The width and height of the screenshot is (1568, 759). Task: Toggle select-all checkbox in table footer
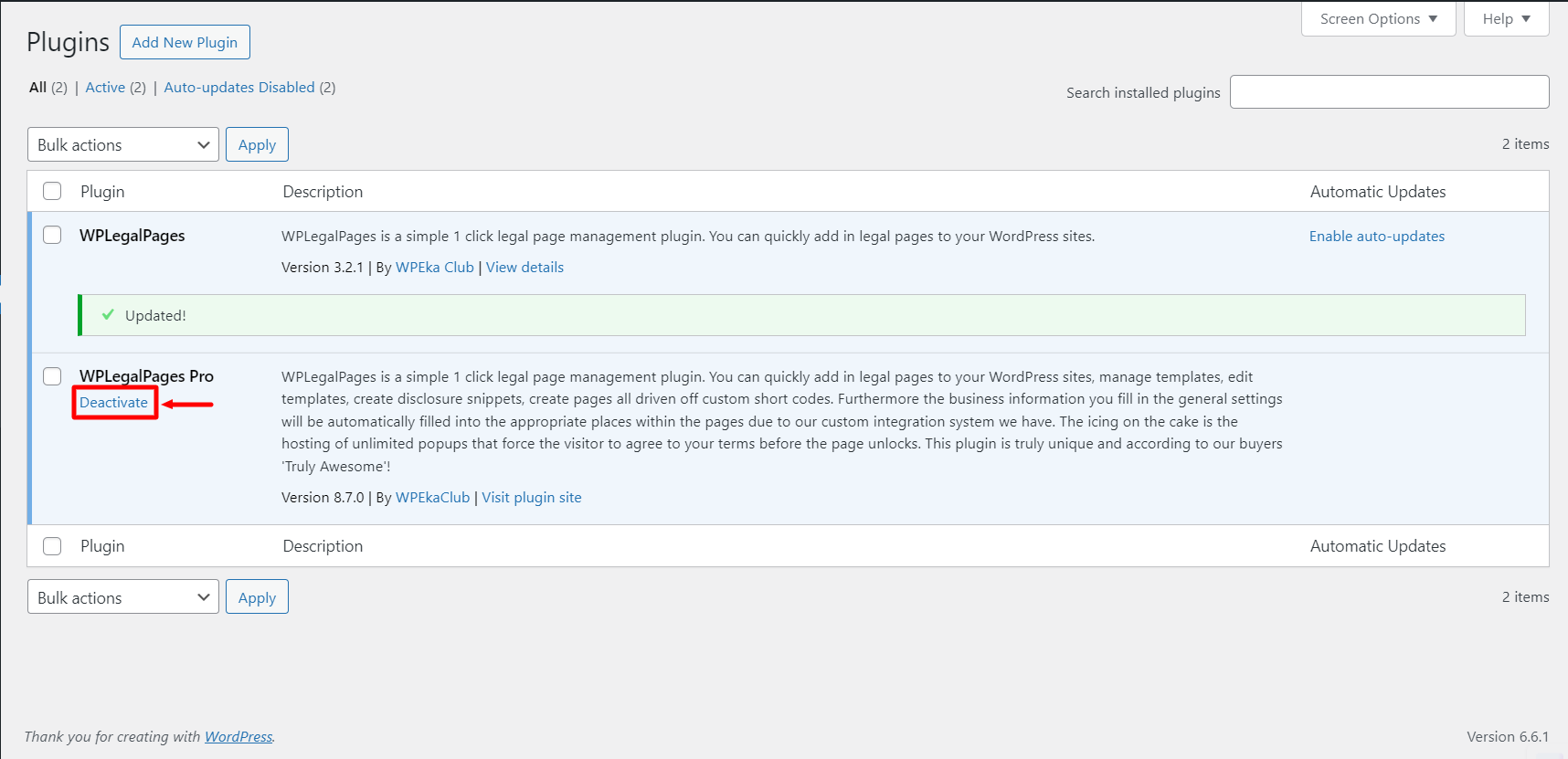coord(52,546)
